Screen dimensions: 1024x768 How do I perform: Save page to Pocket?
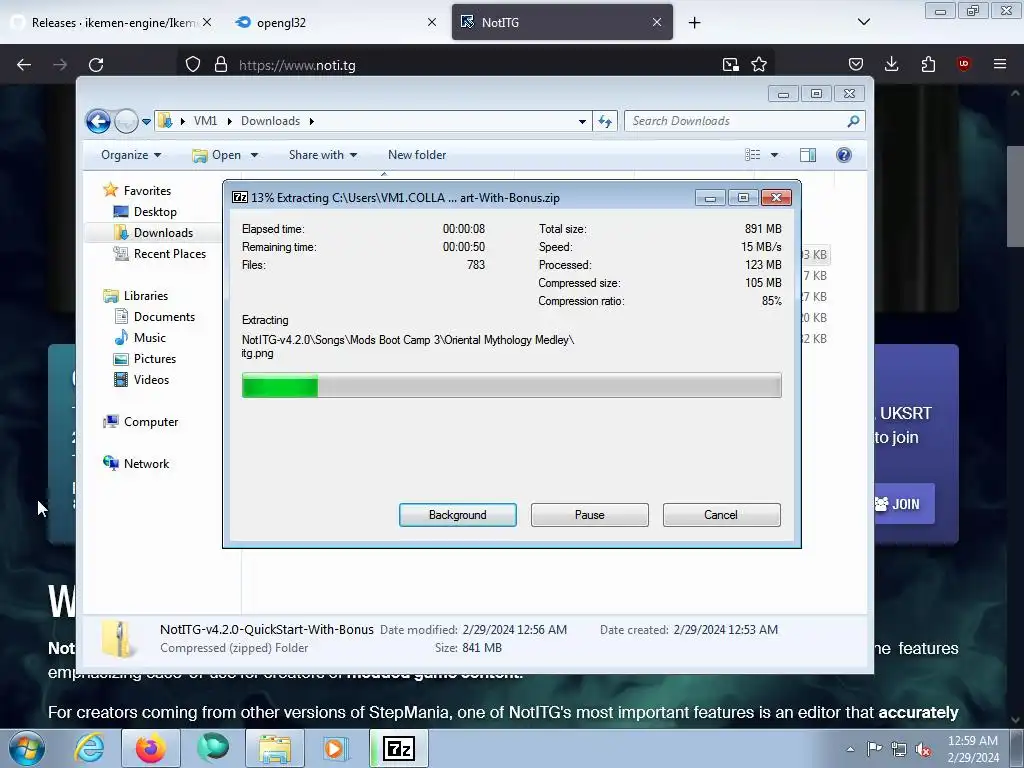856,64
